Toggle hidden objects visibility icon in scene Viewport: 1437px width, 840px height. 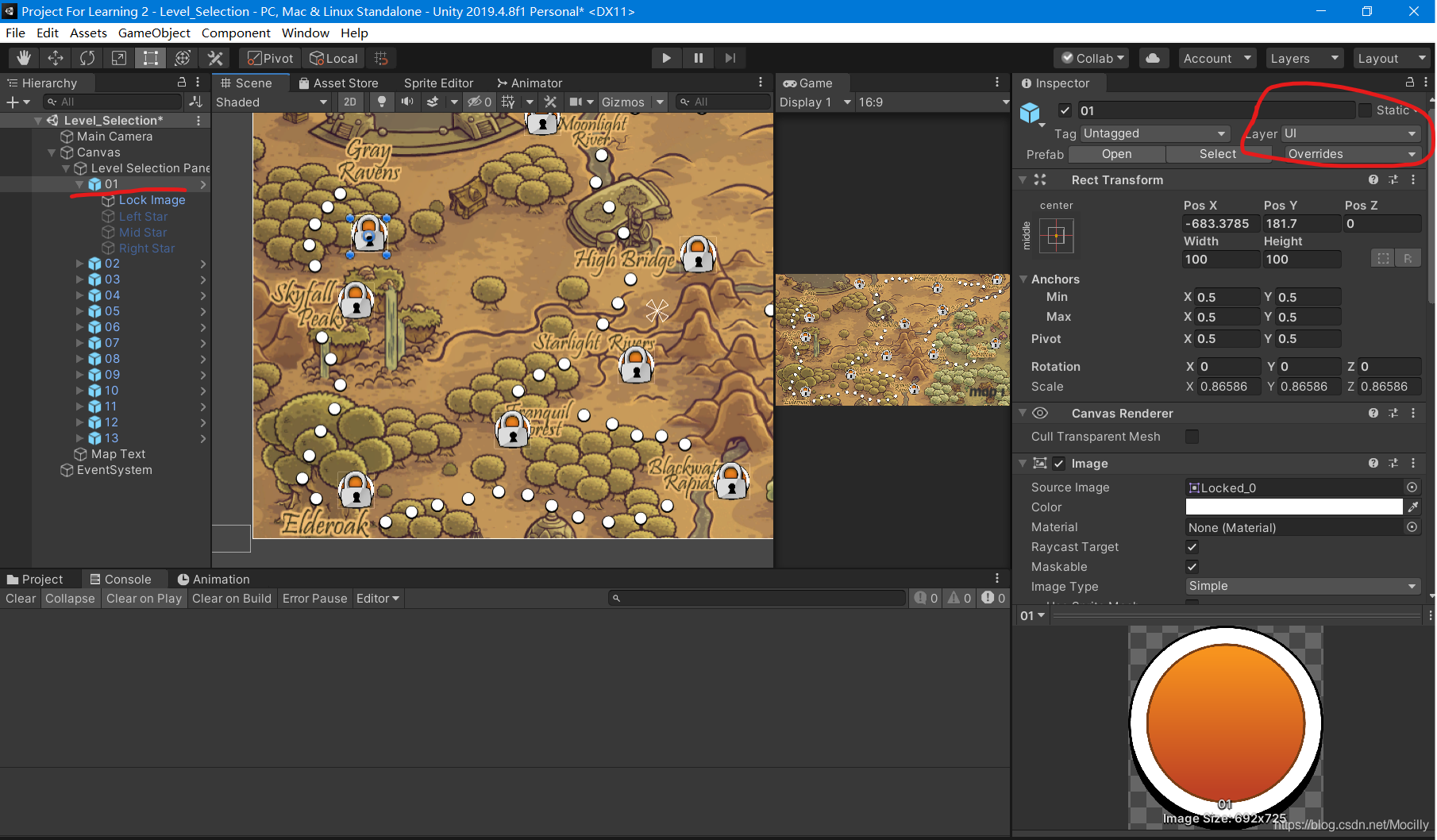tap(480, 102)
